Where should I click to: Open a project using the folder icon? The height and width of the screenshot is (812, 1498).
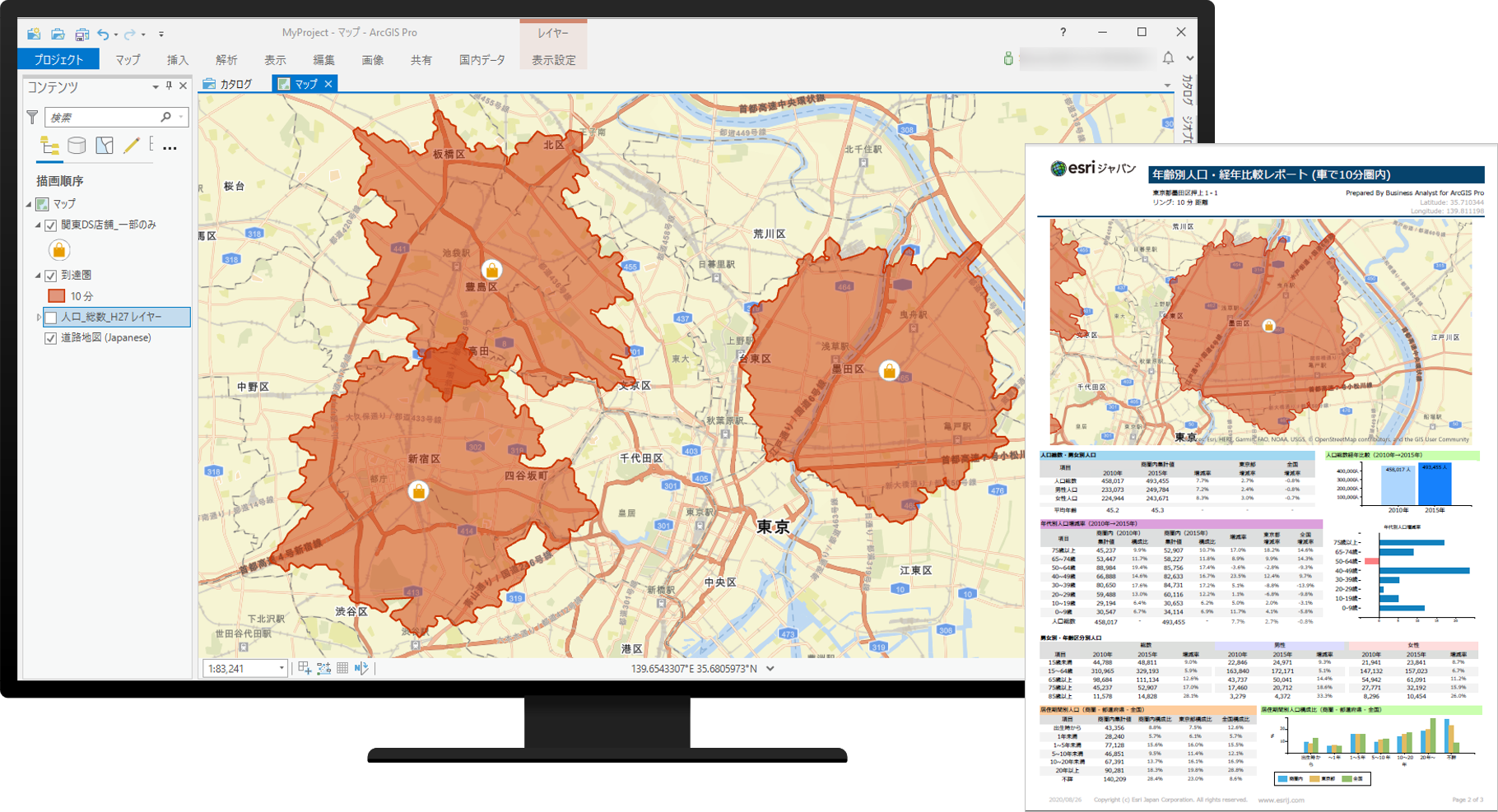pos(58,34)
